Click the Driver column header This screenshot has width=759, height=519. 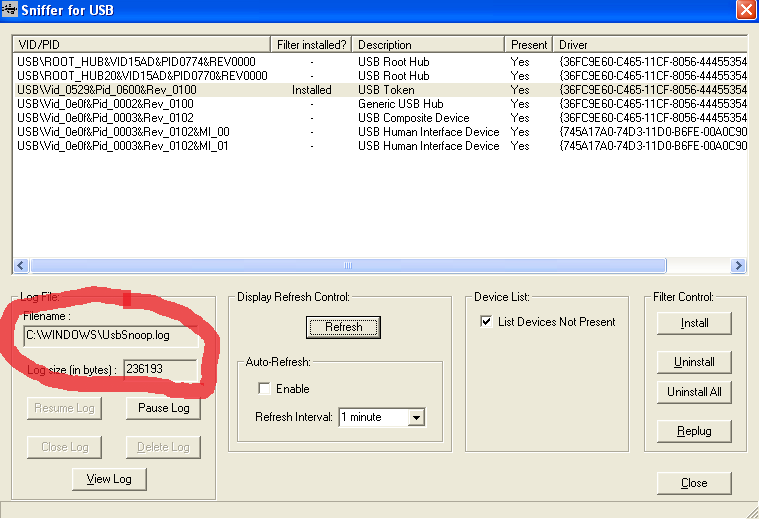tap(650, 45)
